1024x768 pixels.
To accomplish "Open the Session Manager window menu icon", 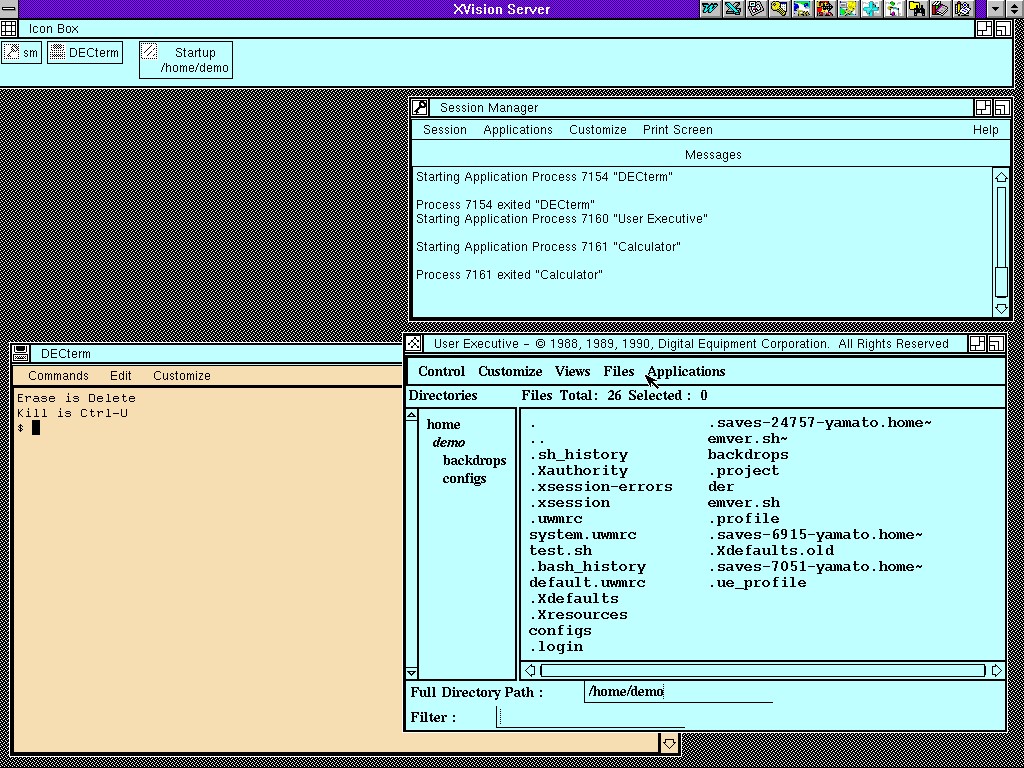I will pos(420,108).
